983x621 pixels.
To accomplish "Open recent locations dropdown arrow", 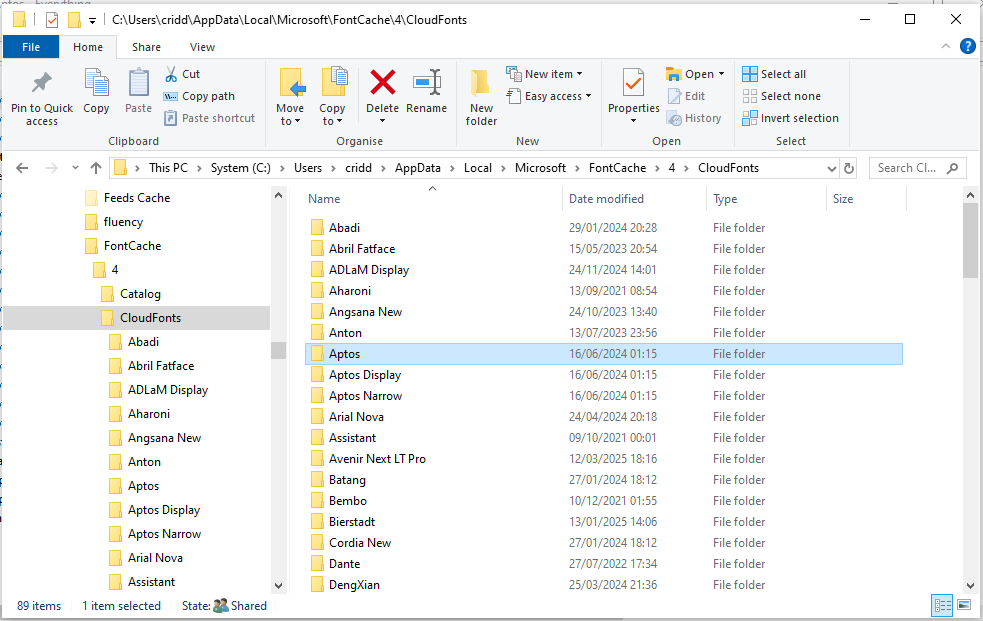I will [75, 168].
